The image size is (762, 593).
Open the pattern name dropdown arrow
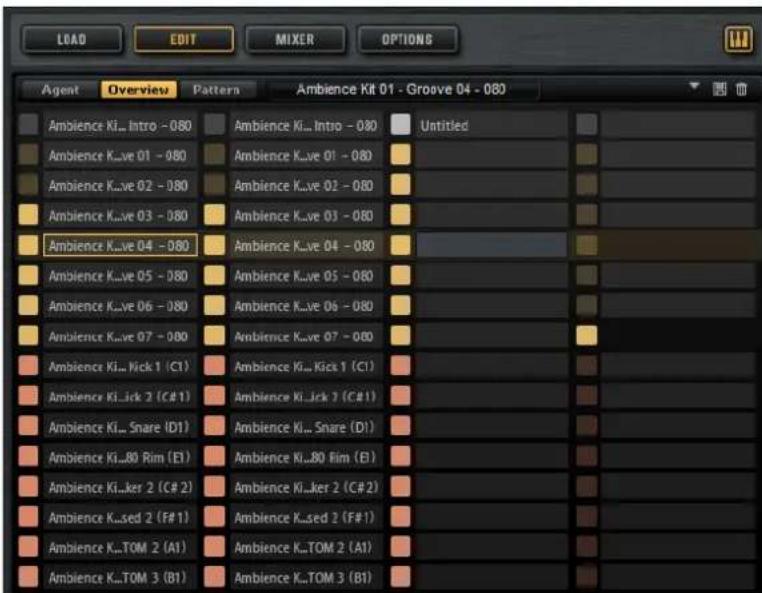[694, 86]
